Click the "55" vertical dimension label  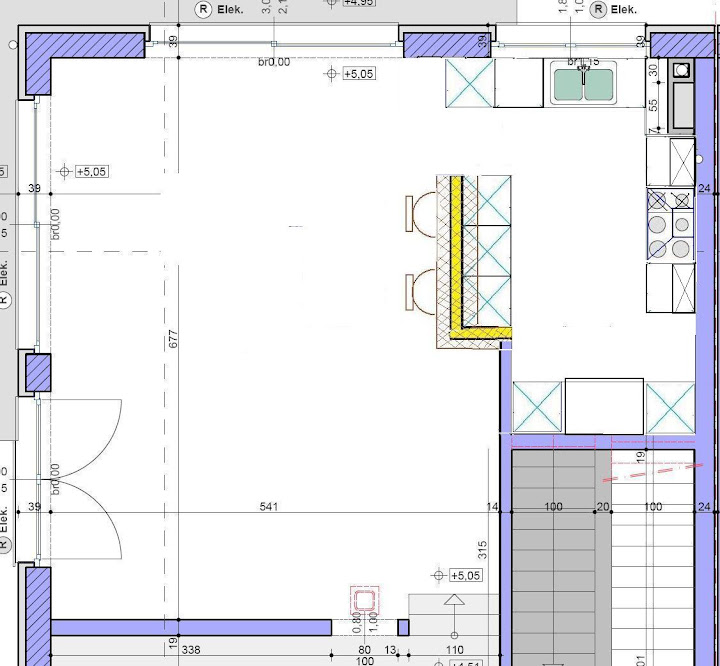coord(653,105)
